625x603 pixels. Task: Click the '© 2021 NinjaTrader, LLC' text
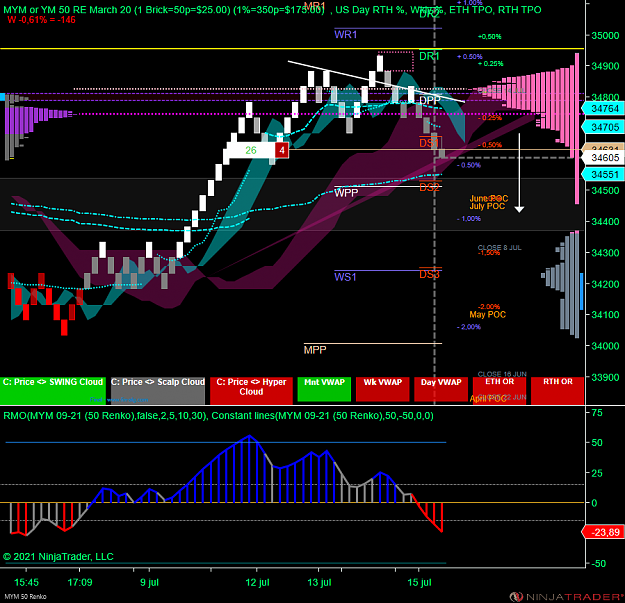58,556
